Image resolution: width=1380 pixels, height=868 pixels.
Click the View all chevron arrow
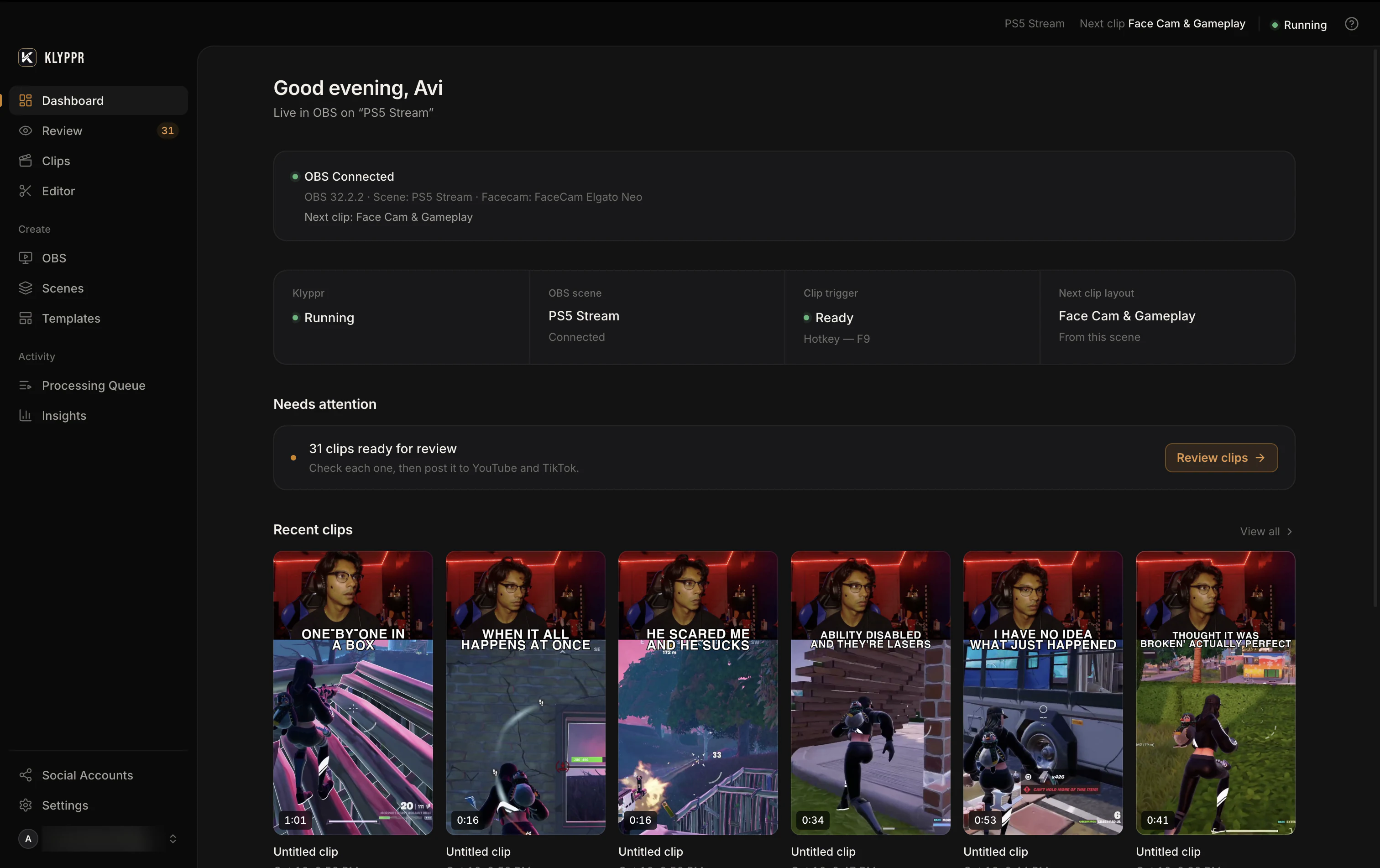coord(1290,532)
